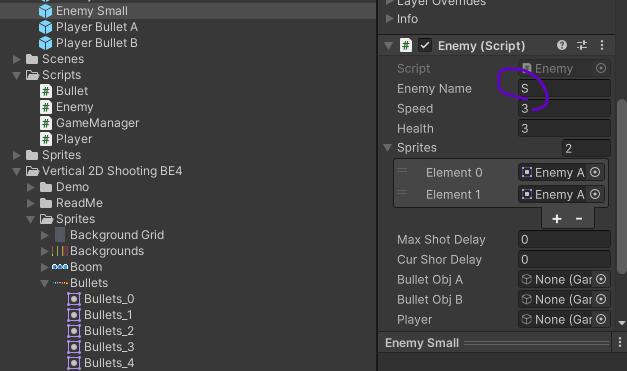Select the Enemy Small preview header

click(494, 343)
